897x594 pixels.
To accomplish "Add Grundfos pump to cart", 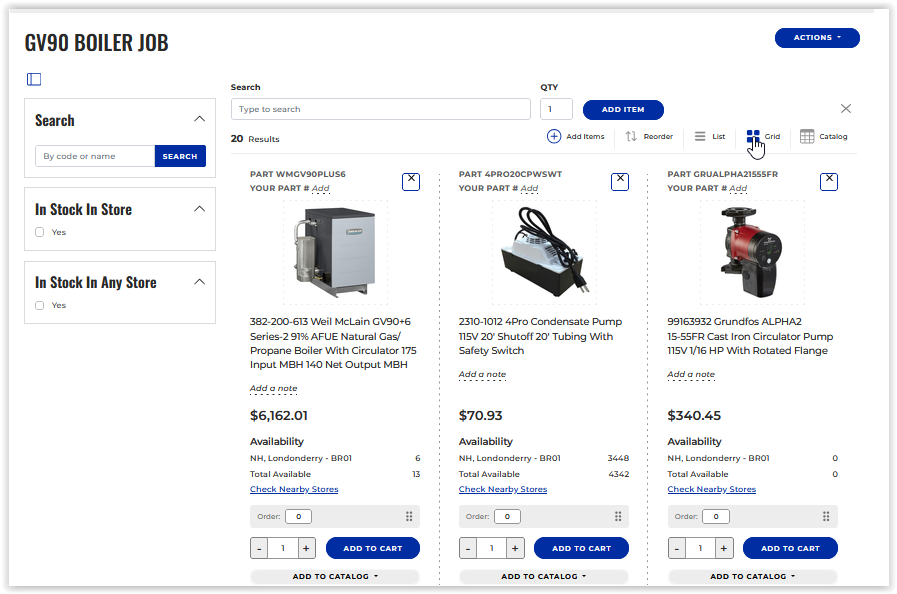I will [790, 548].
